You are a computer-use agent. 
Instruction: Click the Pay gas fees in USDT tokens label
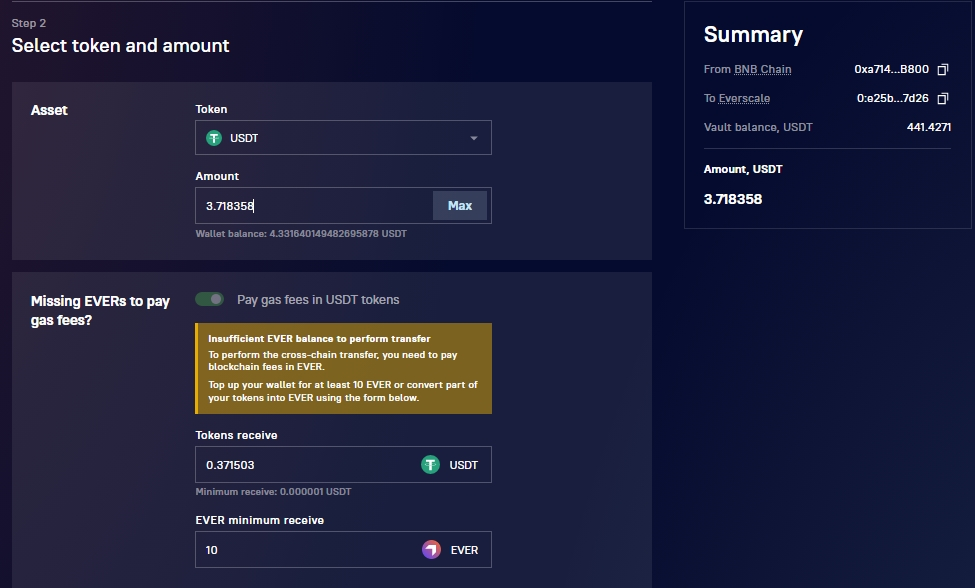pyautogui.click(x=318, y=300)
